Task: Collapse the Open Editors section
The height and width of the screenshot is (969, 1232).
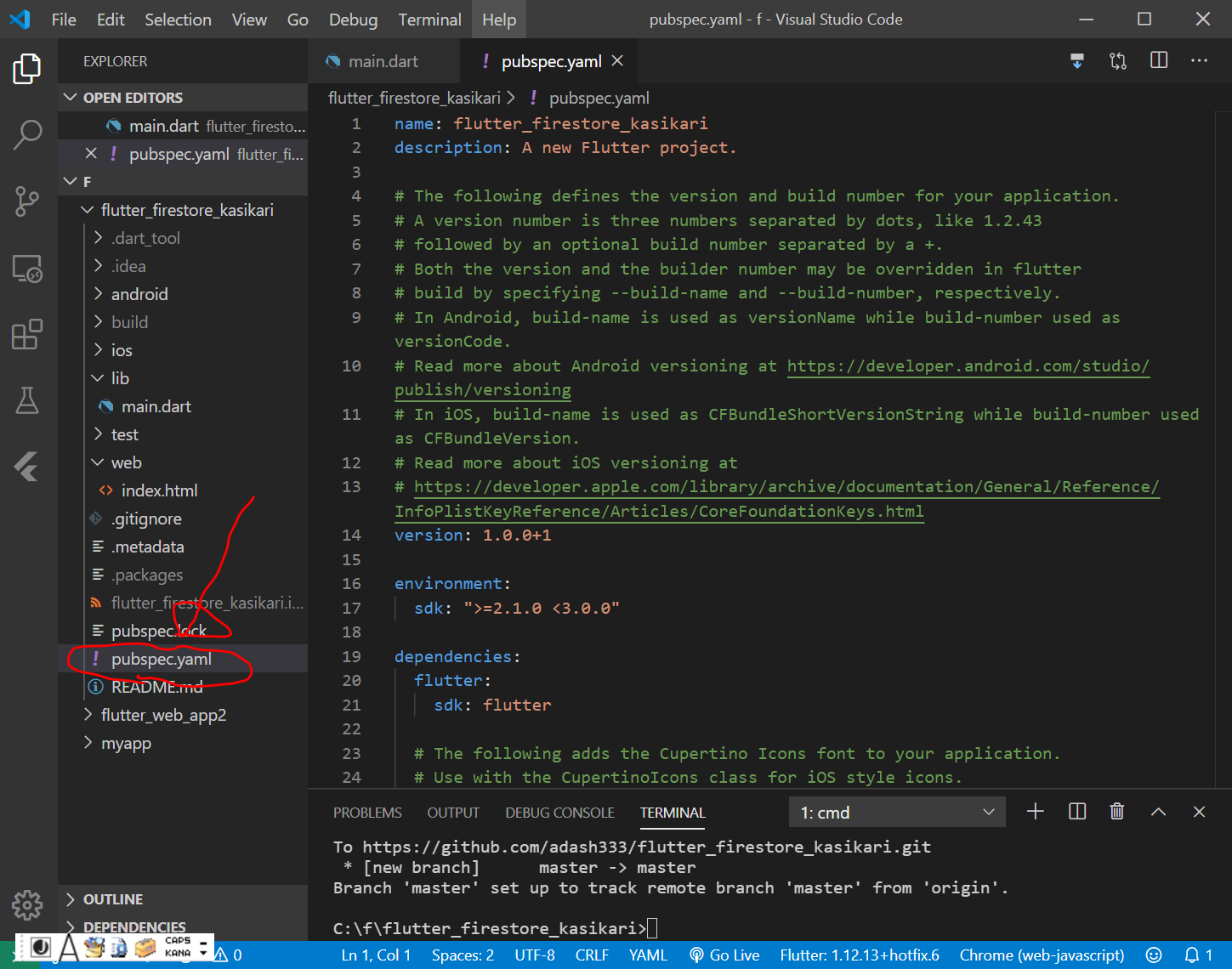Action: [71, 98]
